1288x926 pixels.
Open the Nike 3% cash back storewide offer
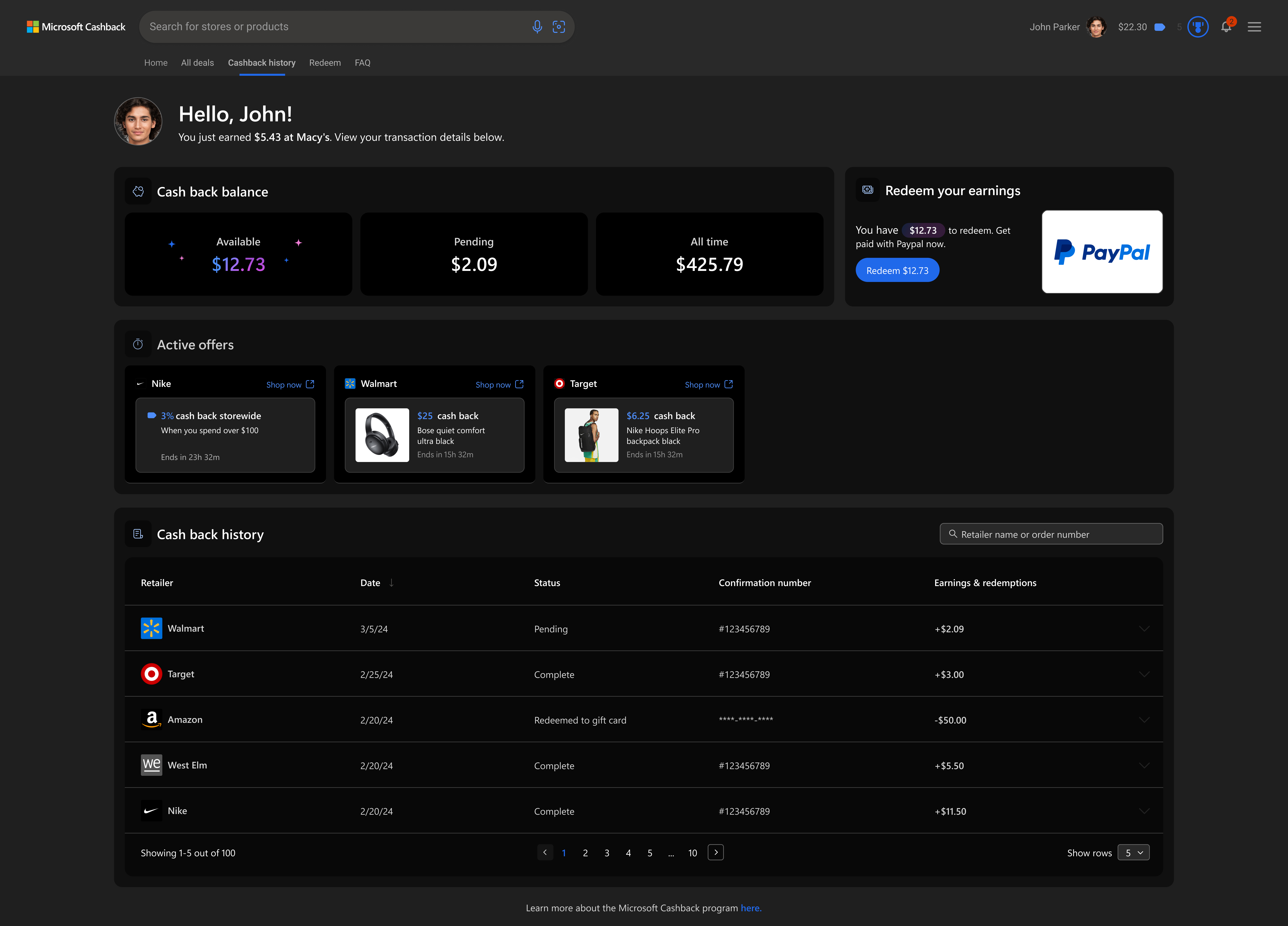click(x=225, y=435)
